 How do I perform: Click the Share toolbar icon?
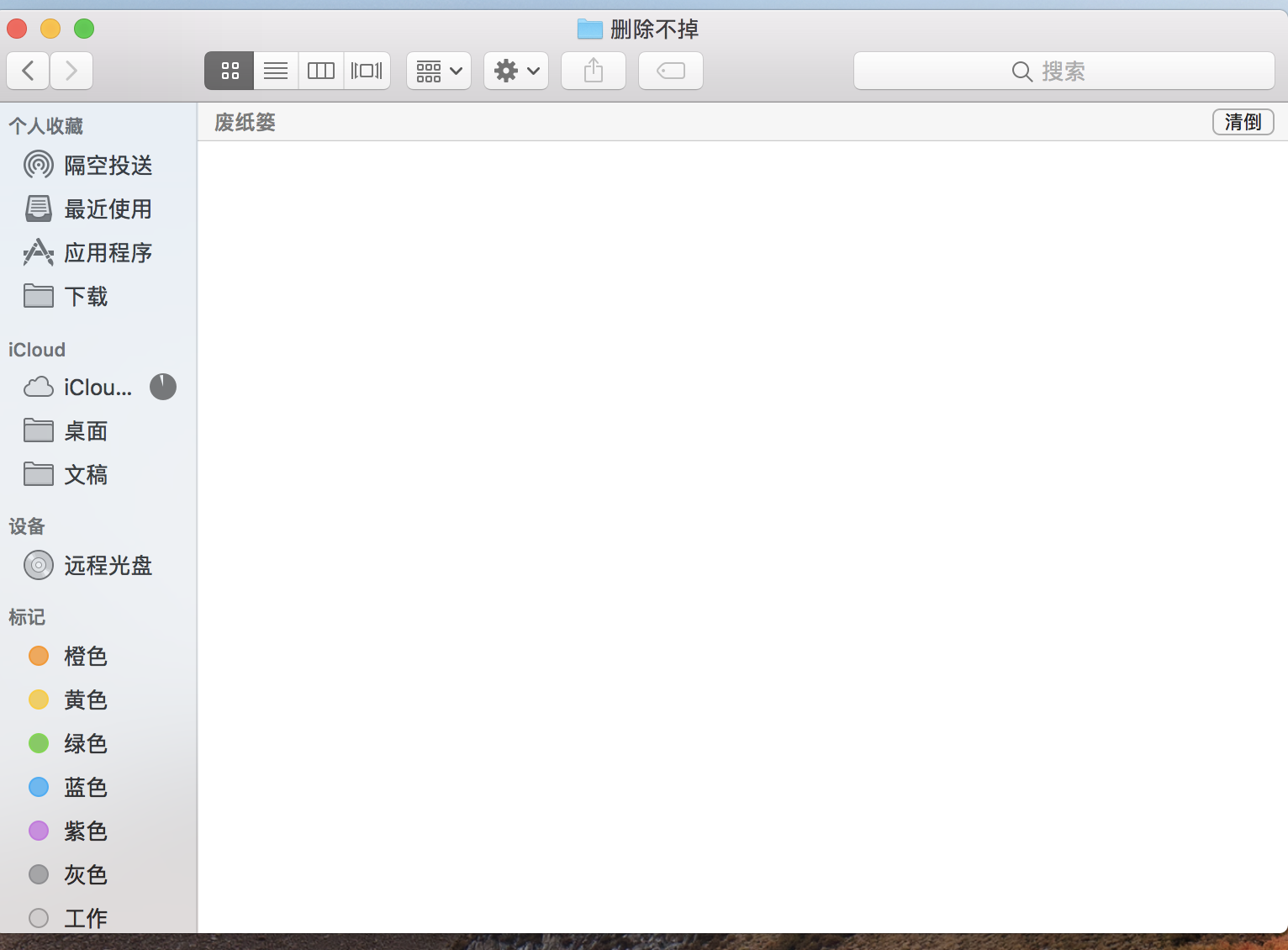click(594, 71)
